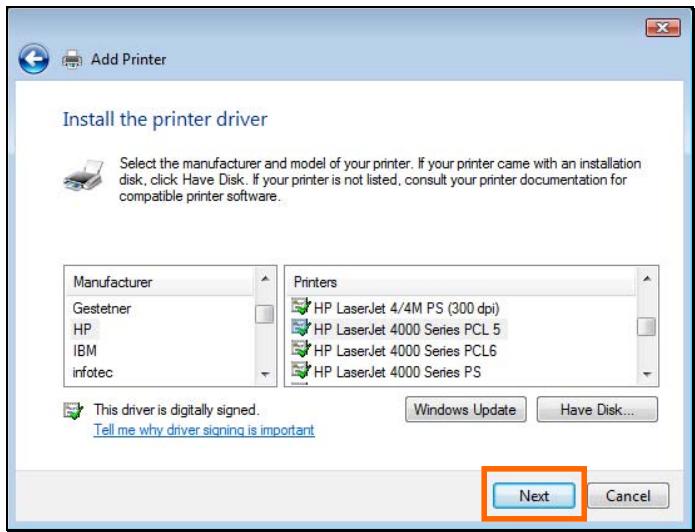
Task: Click the icon for HP LaserJet 4000 Series PCL 5
Action: 301,328
